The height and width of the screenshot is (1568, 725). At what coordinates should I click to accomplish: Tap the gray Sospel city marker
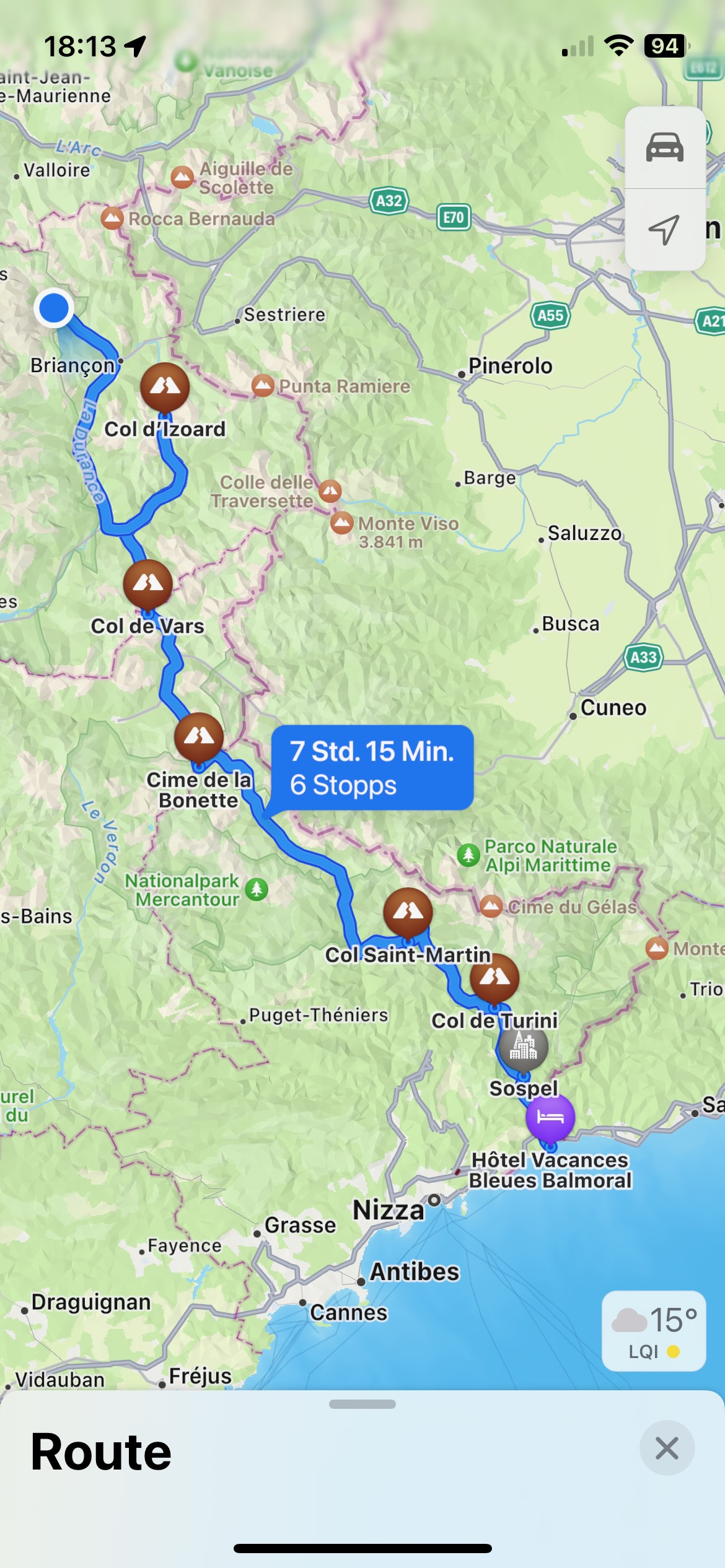coord(524,1047)
